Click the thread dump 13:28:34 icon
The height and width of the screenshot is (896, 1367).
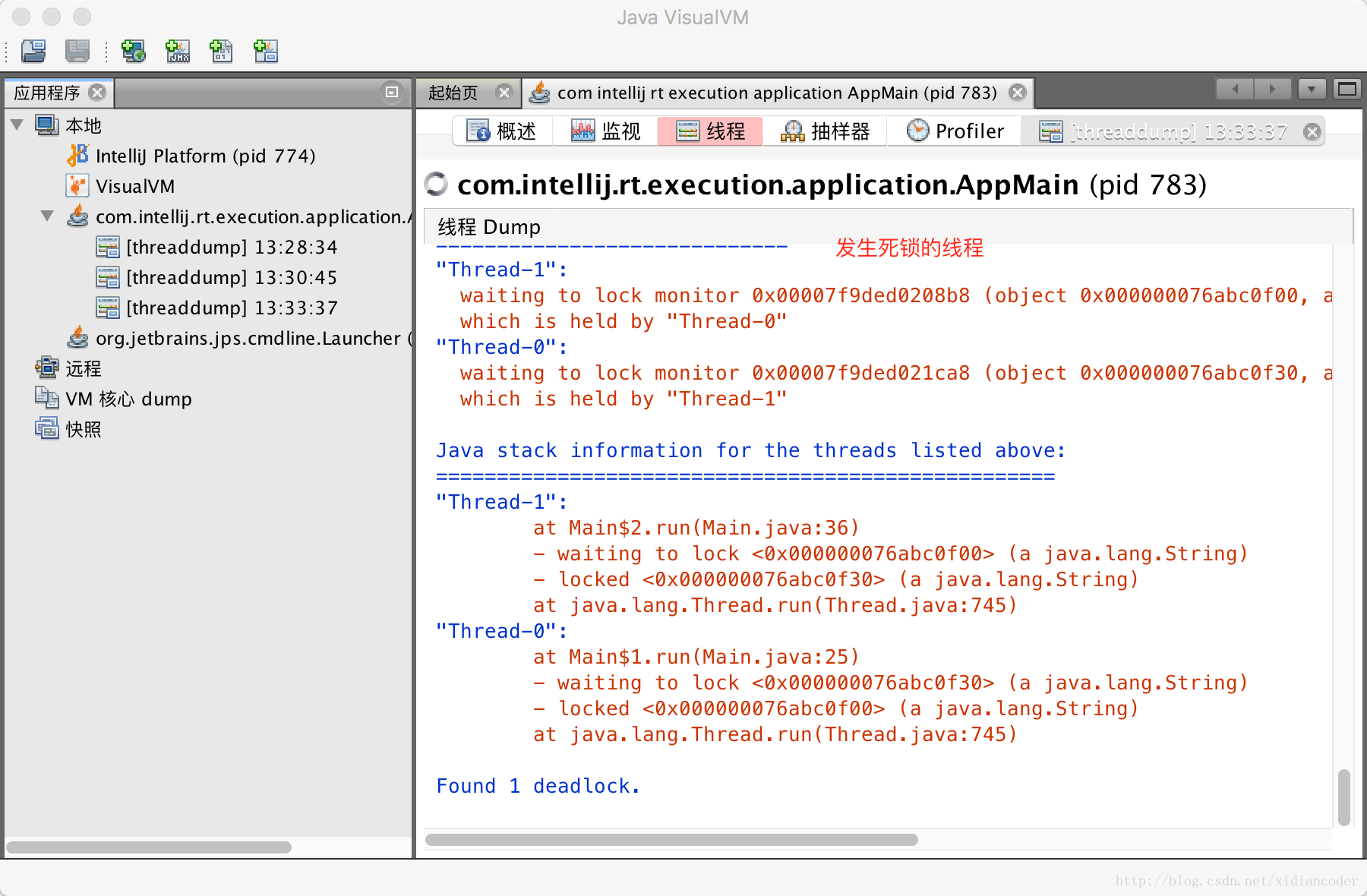108,247
